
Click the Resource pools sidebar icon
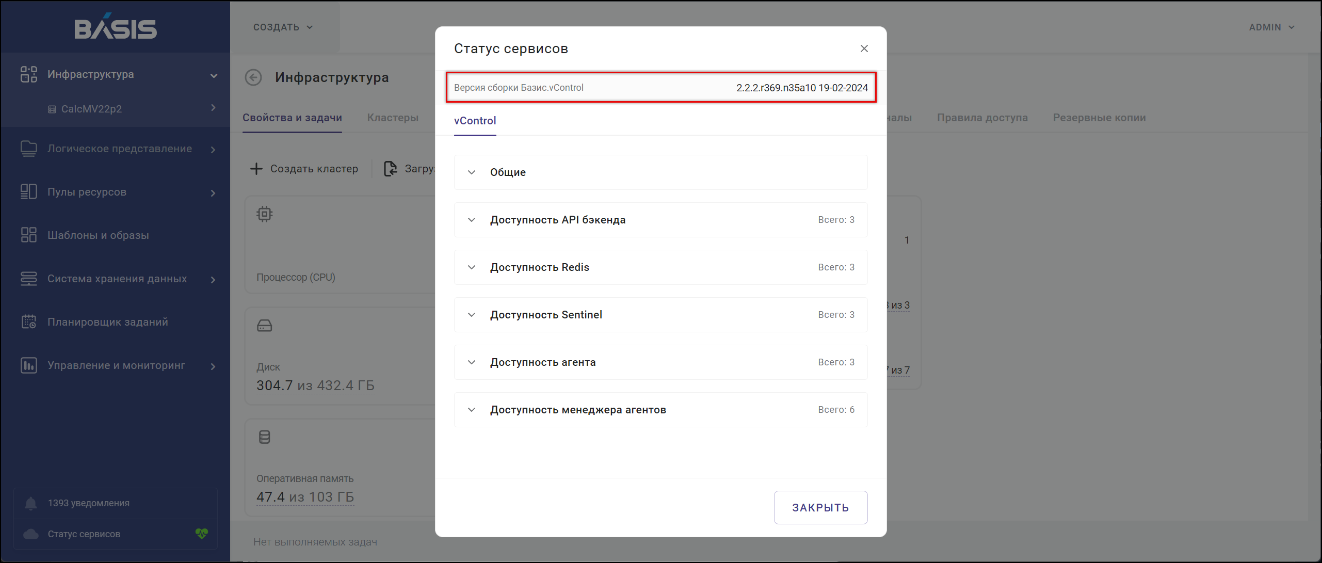pos(29,192)
